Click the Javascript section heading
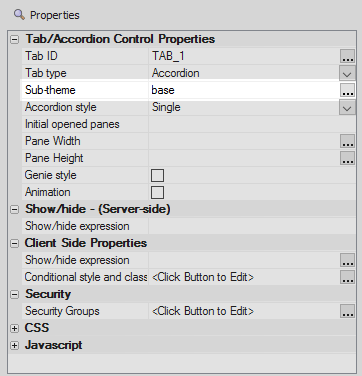Screen dimensions: 362x376 click(x=54, y=345)
